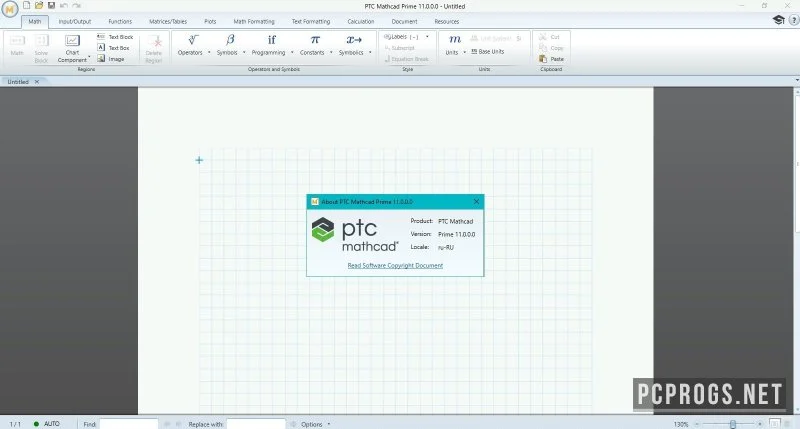Click the zoom out minus button
The width and height of the screenshot is (800, 429).
(697, 424)
